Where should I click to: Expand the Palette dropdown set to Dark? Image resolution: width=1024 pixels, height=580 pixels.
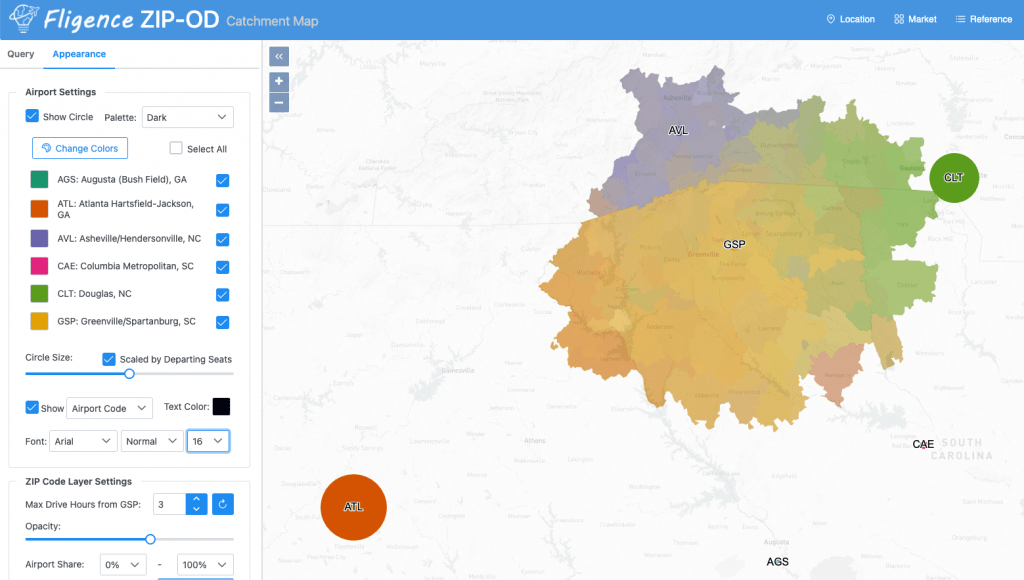pyautogui.click(x=187, y=117)
